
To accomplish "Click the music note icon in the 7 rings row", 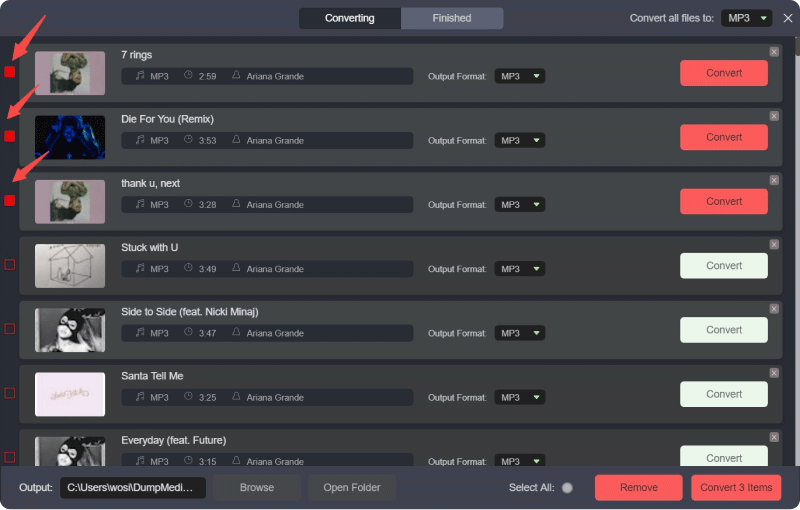I will click(x=140, y=75).
